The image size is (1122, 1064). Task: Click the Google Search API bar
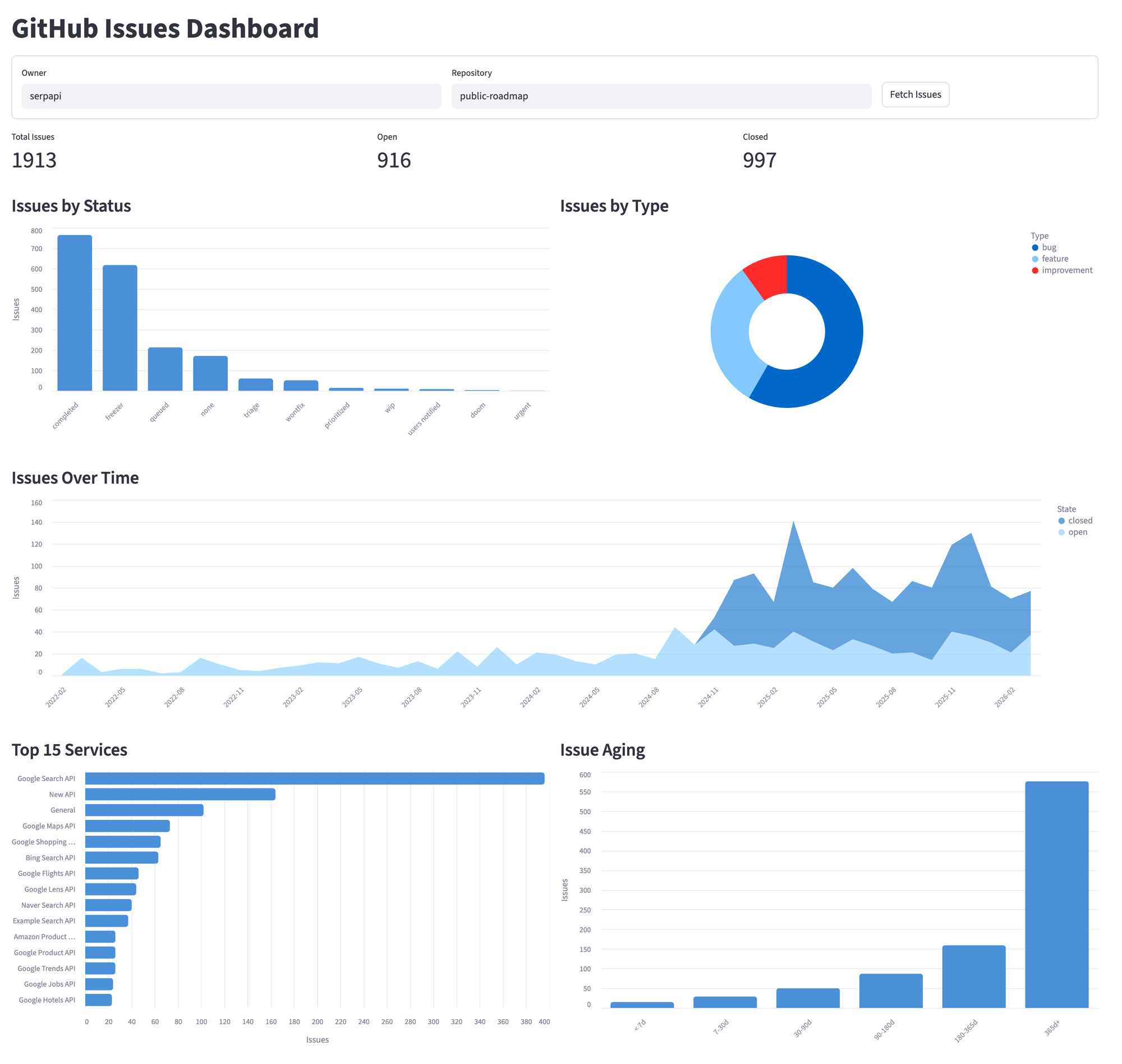click(314, 778)
